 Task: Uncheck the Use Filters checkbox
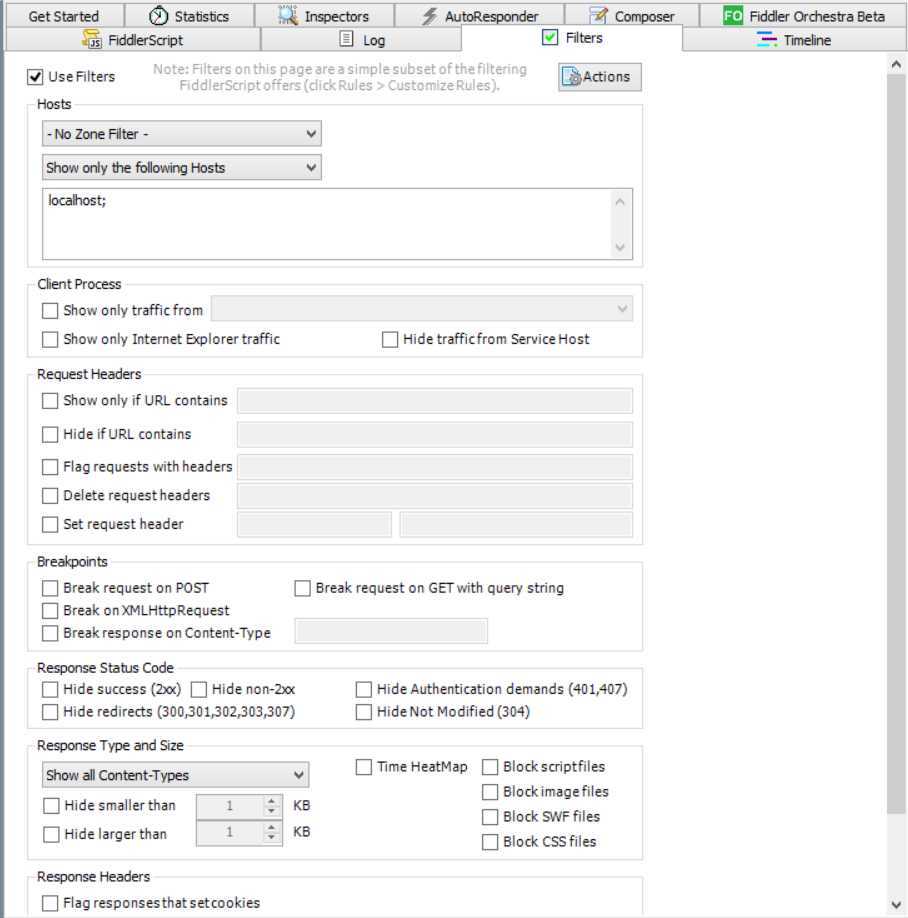click(x=35, y=77)
